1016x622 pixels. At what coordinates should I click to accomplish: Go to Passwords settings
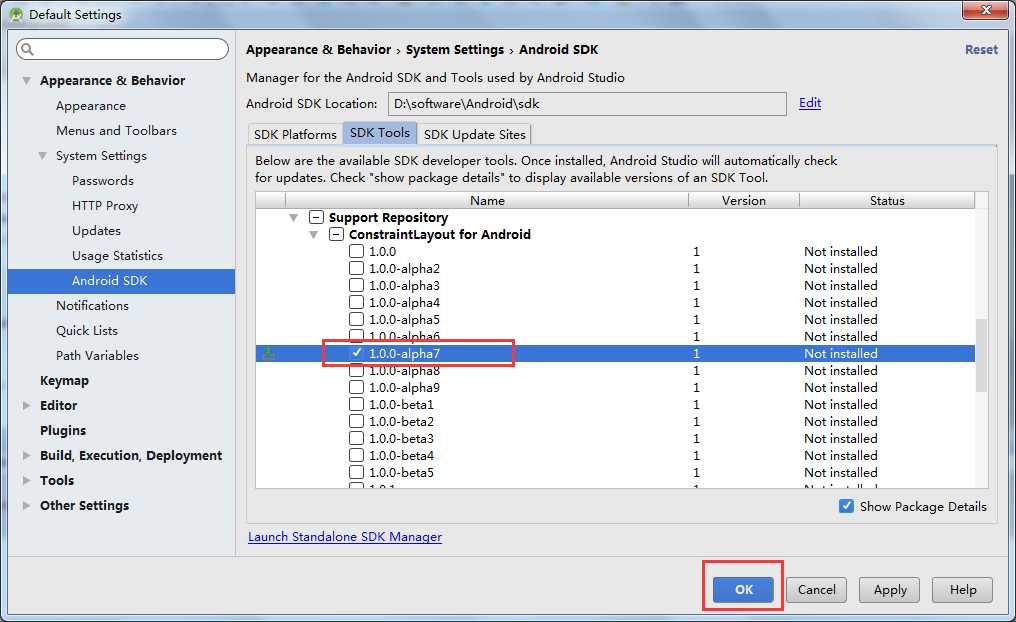(102, 181)
